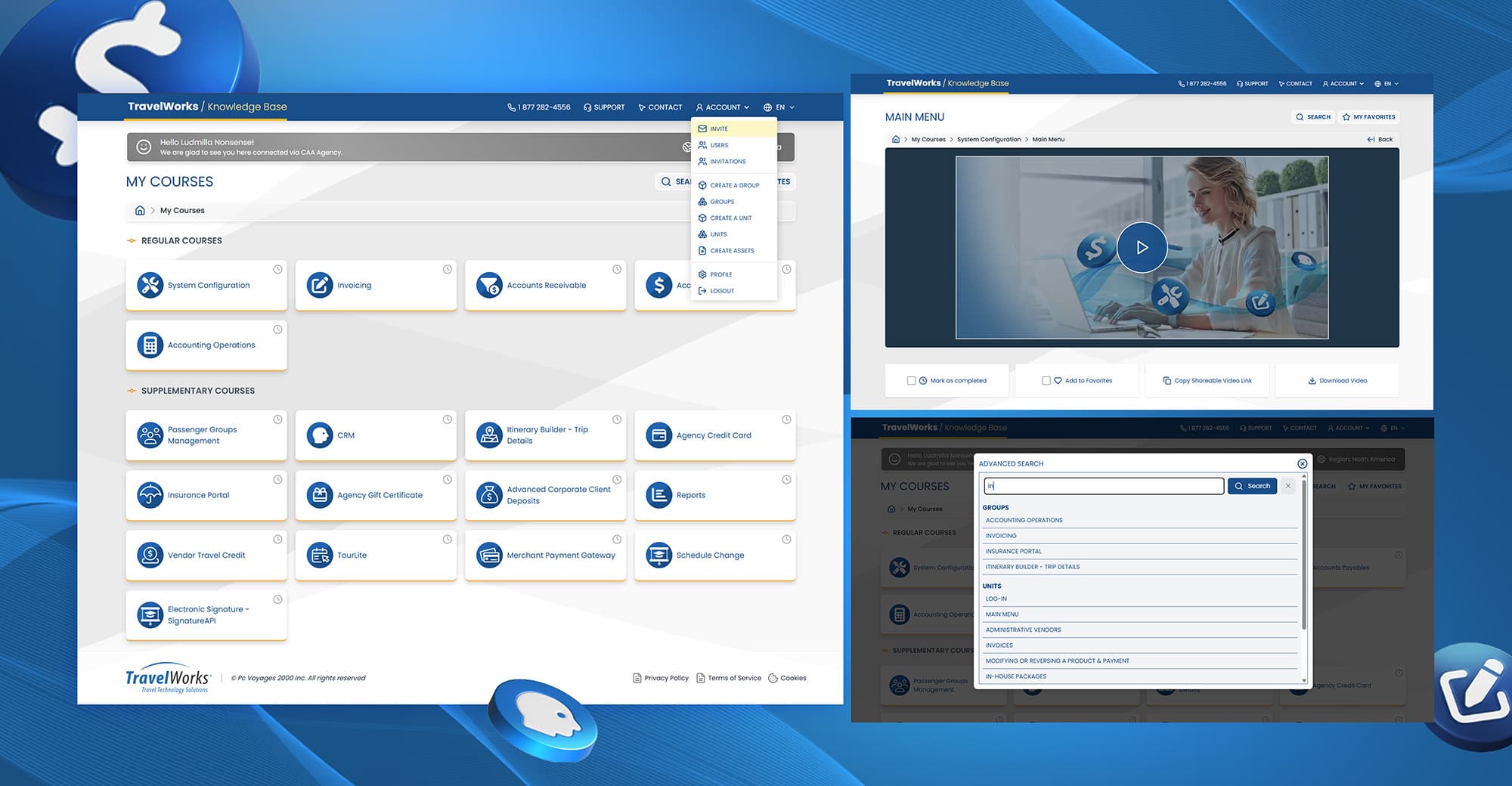Viewport: 1512px width, 786px height.
Task: Click the home breadcrumb icon in My Courses
Action: click(x=140, y=210)
